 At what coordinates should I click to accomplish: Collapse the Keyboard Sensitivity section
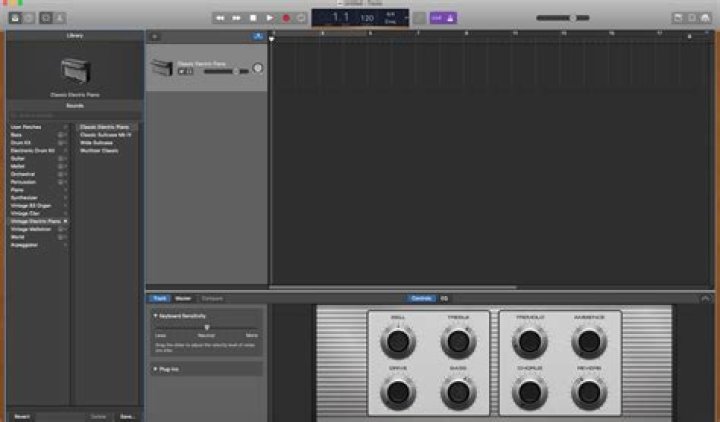point(155,316)
